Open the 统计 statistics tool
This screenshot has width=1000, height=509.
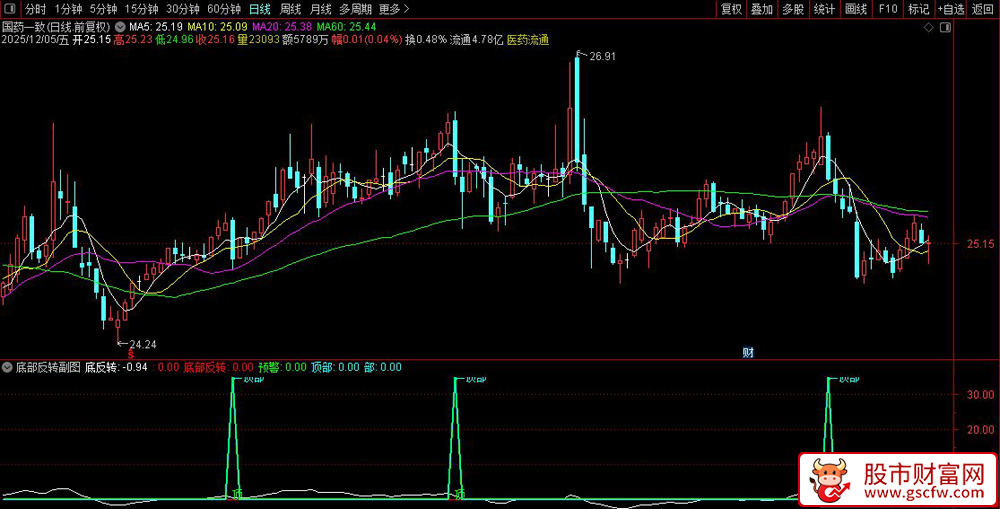[x=825, y=9]
